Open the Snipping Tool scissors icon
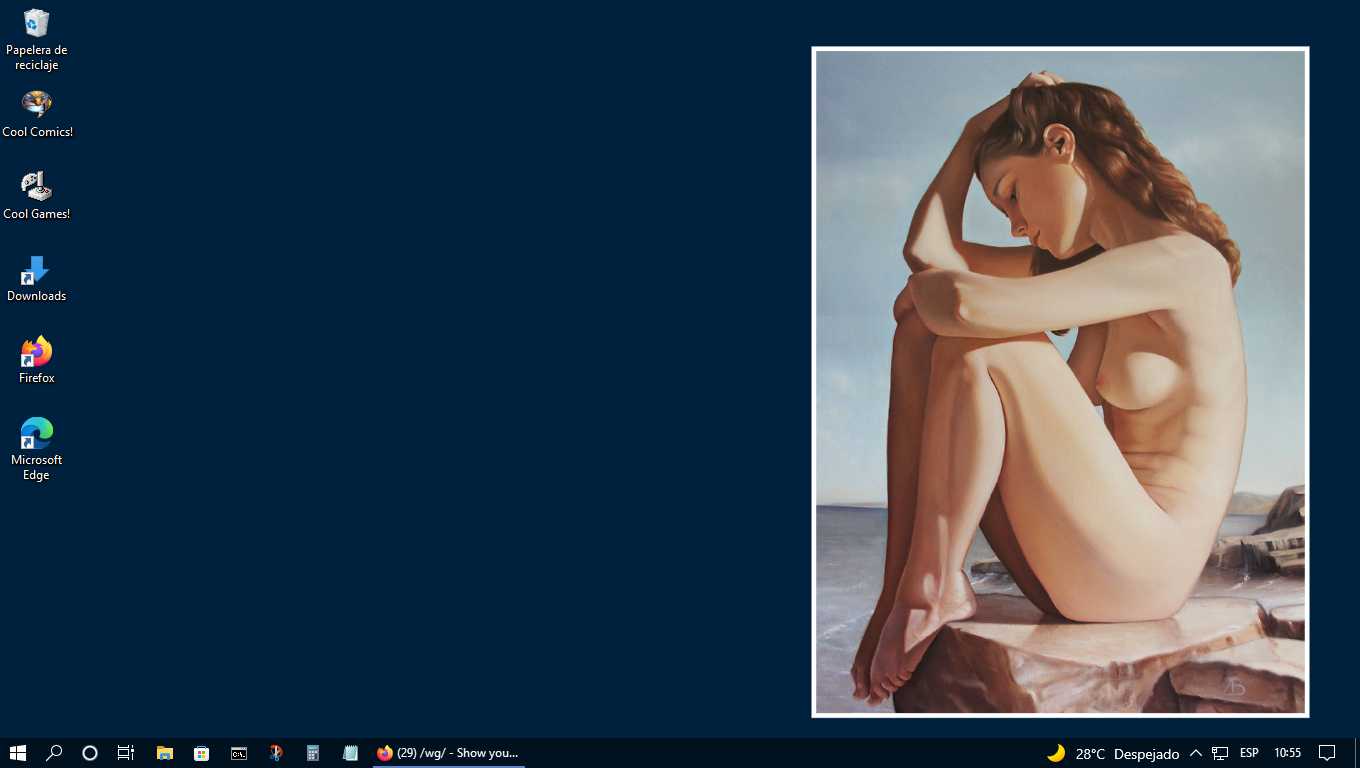Screen dimensions: 1360x768 point(276,753)
